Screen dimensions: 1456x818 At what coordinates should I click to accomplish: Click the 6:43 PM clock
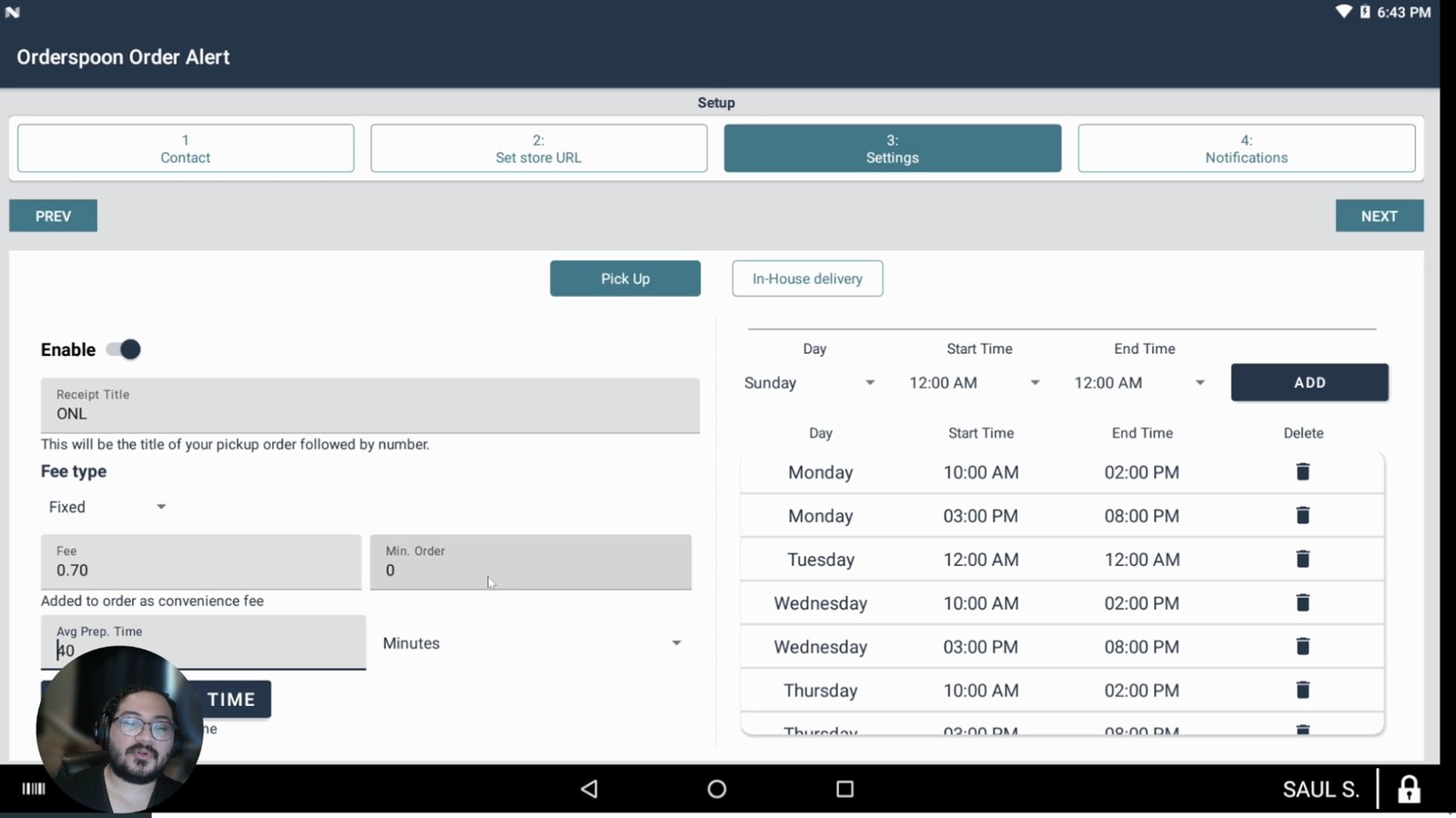[x=1404, y=12]
